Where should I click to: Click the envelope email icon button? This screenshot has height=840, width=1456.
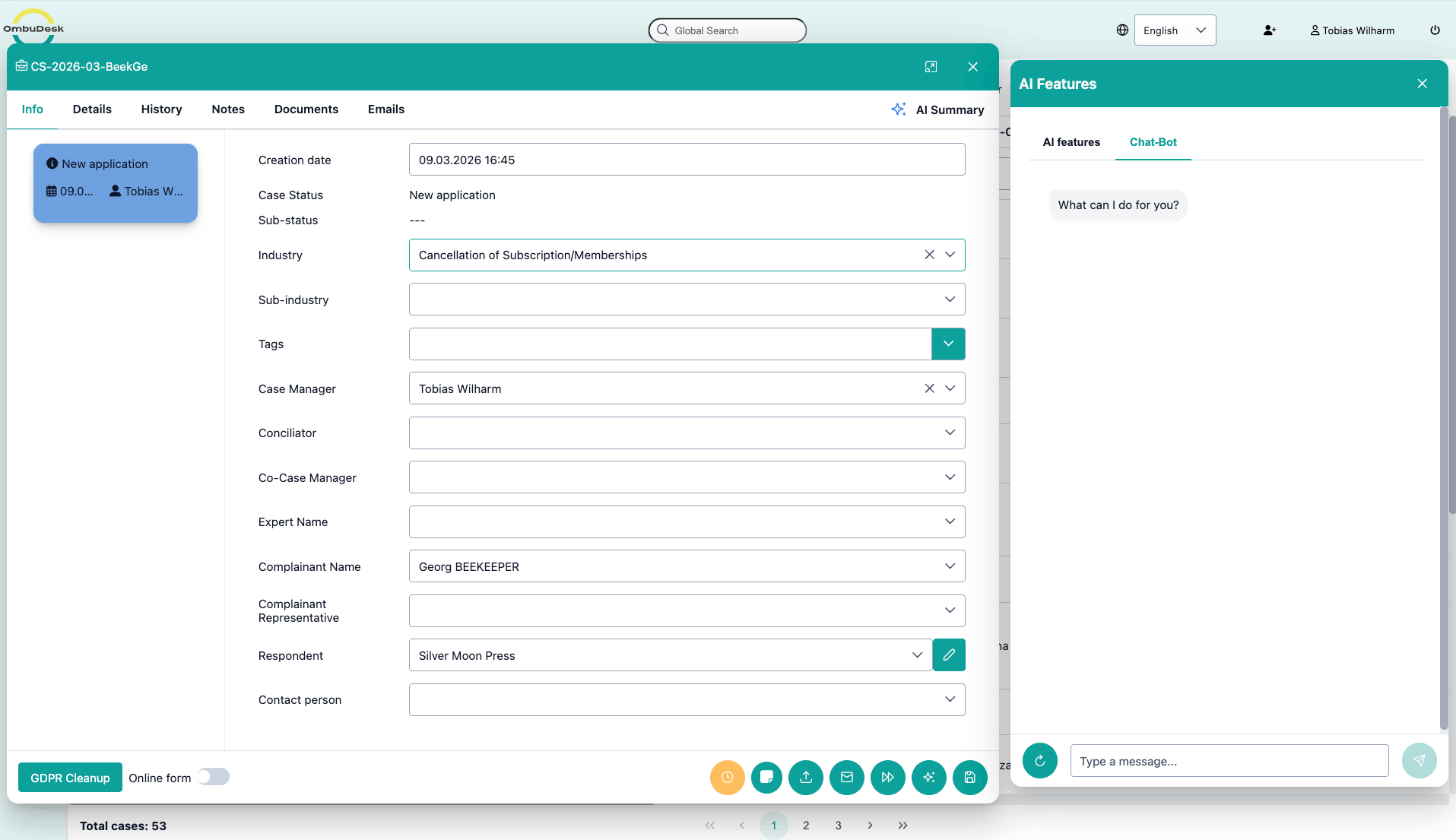pos(846,777)
